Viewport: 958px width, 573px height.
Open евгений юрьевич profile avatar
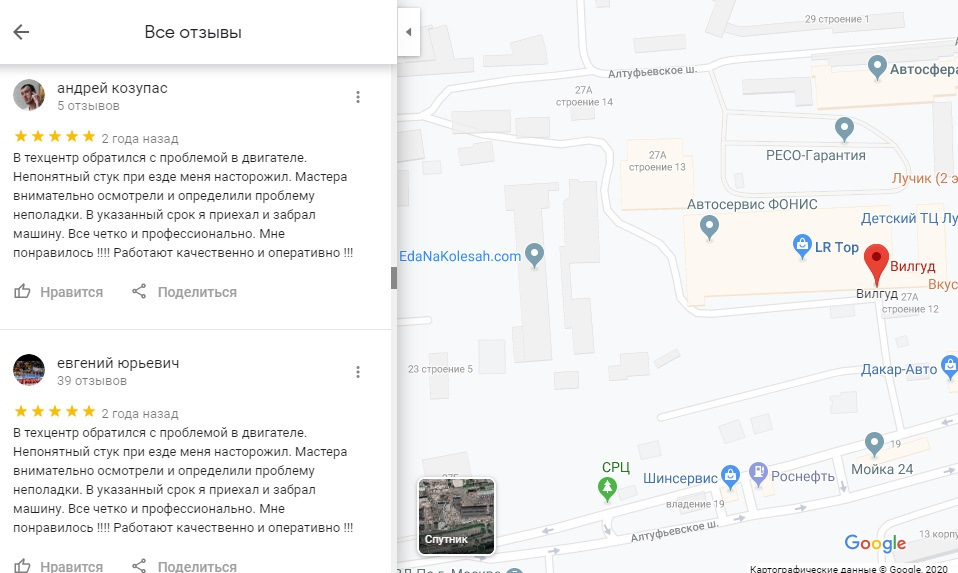tap(29, 370)
